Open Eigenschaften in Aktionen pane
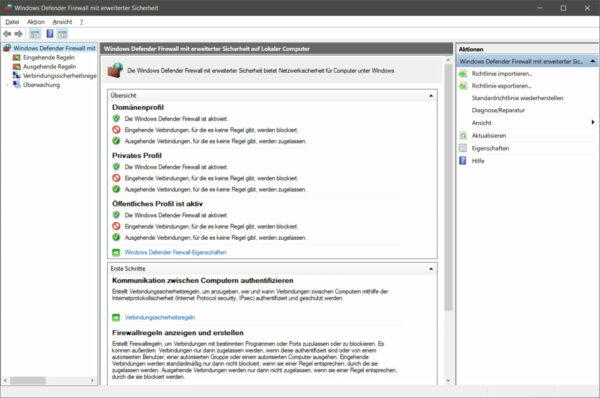This screenshot has height=398, width=600. [x=490, y=148]
